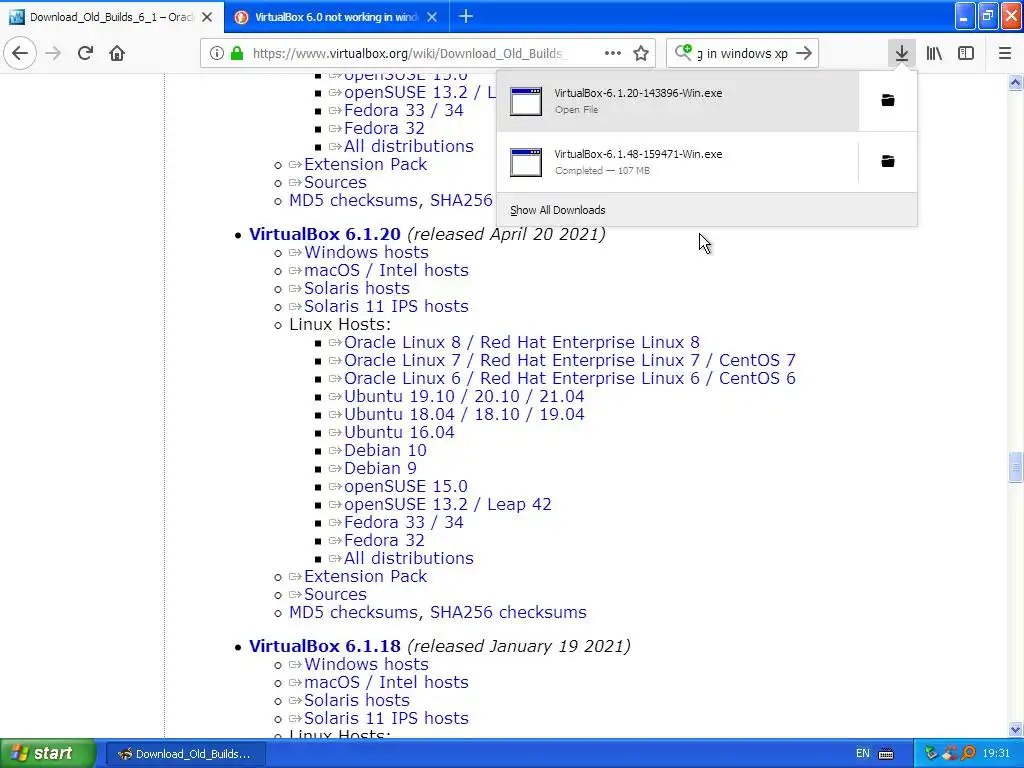Open openSUSE 13.2 / Leap 42 link

447,504
